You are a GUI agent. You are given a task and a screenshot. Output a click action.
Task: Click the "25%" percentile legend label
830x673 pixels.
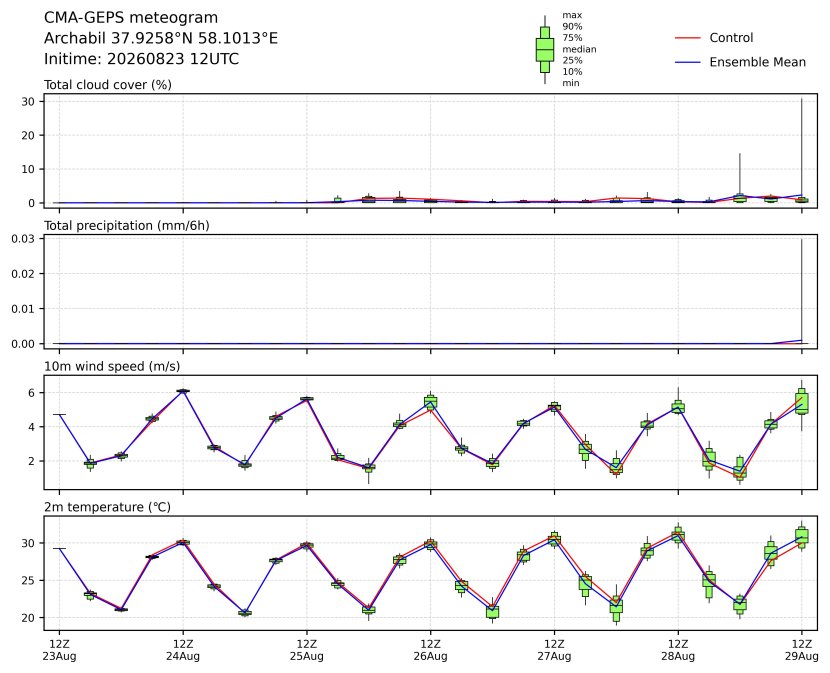click(x=572, y=60)
